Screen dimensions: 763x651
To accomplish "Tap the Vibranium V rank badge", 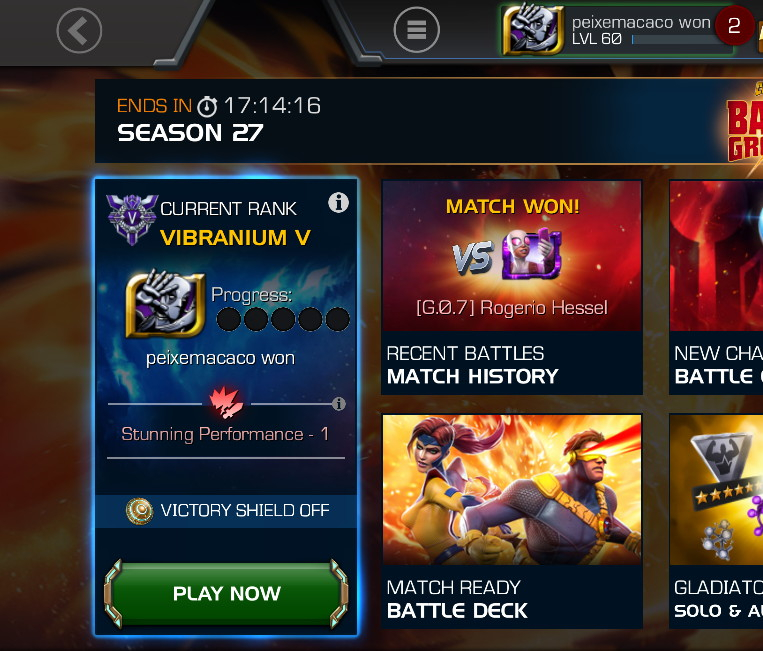I will 132,219.
